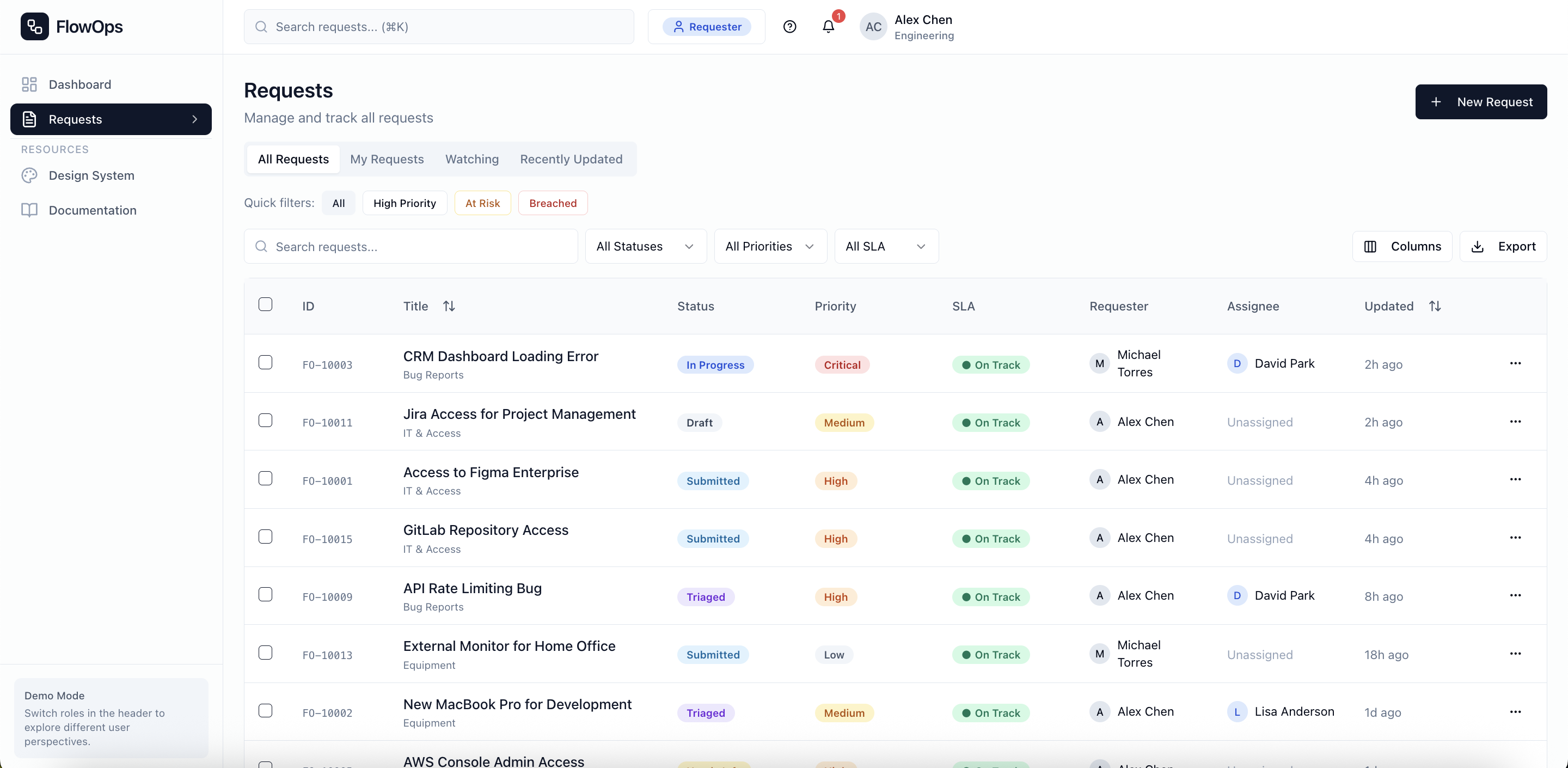The width and height of the screenshot is (1568, 768).
Task: Select checkbox for FO-10011 row
Action: (x=265, y=421)
